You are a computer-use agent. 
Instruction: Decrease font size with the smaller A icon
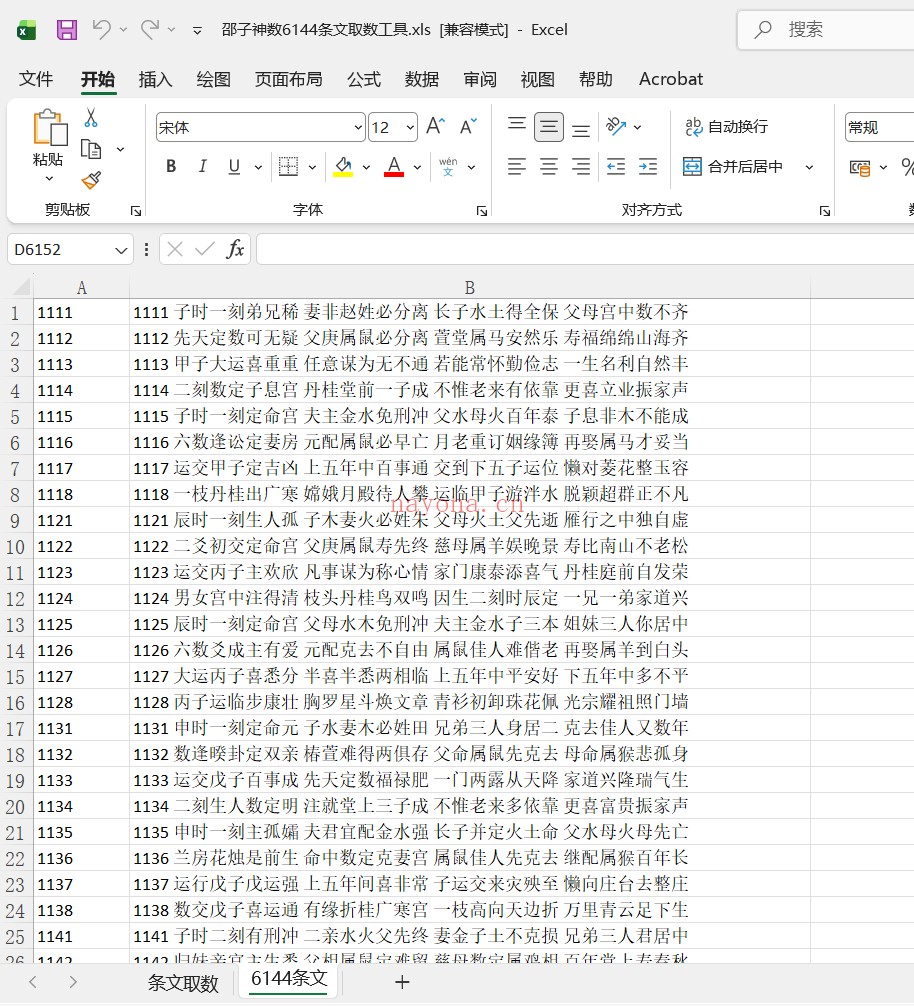[469, 126]
